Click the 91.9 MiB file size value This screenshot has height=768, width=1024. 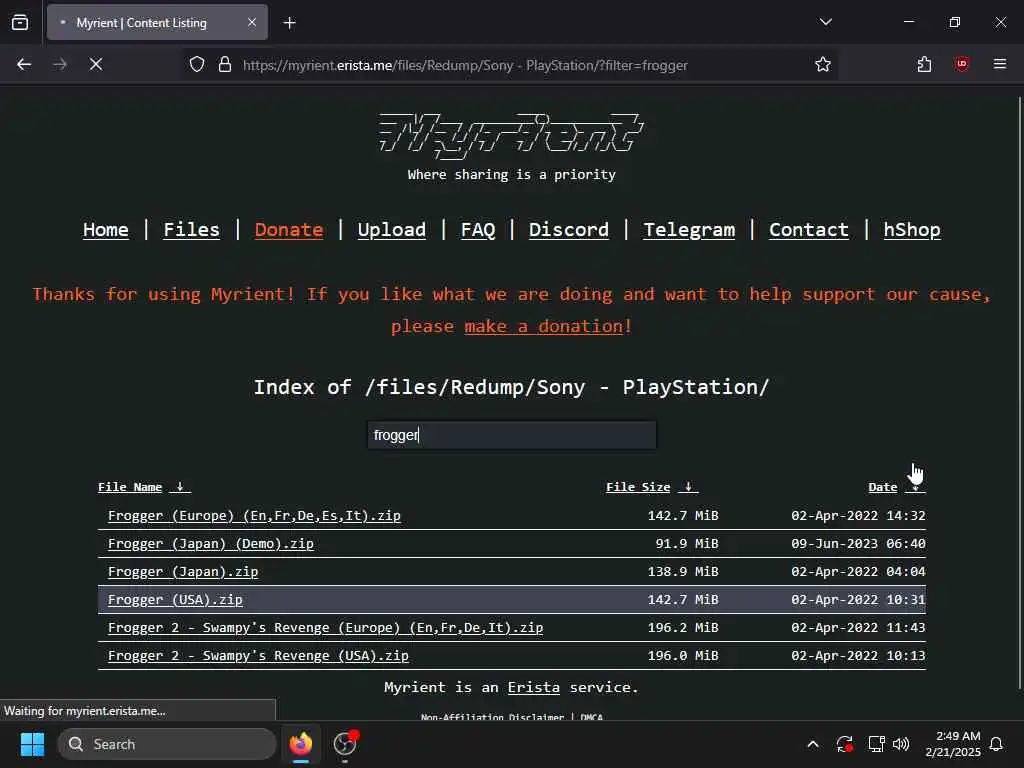686,543
